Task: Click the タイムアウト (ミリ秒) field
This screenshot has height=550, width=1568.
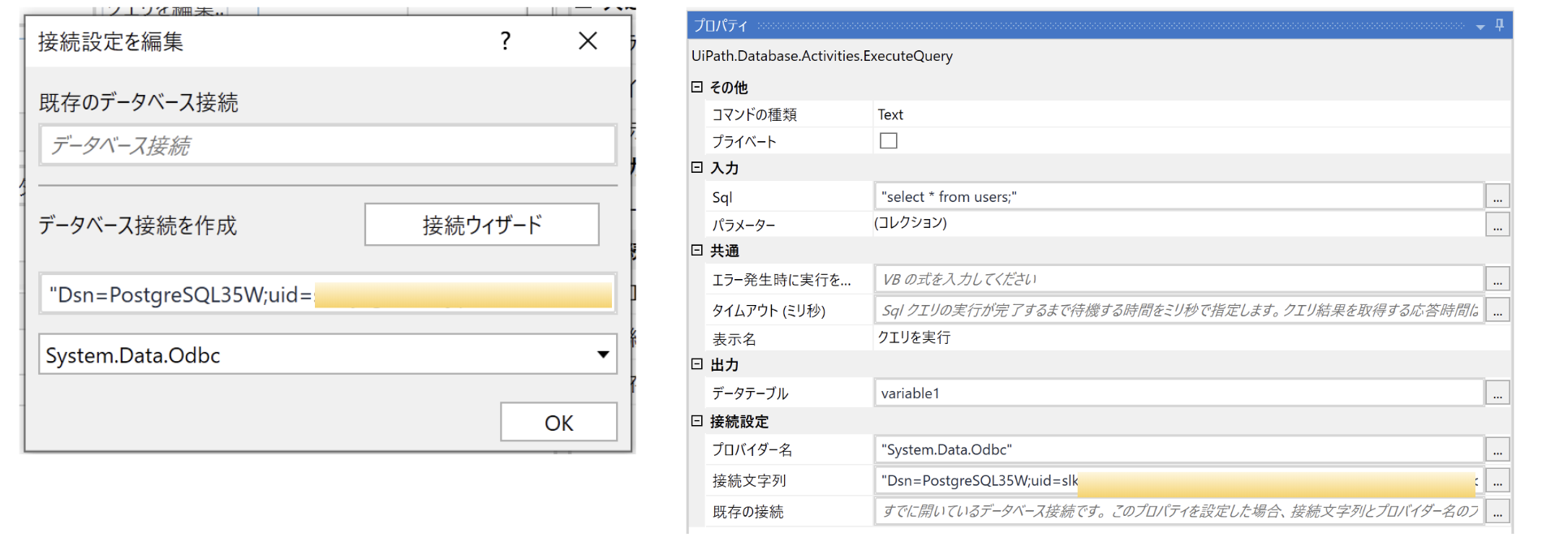Action: coord(1179,310)
